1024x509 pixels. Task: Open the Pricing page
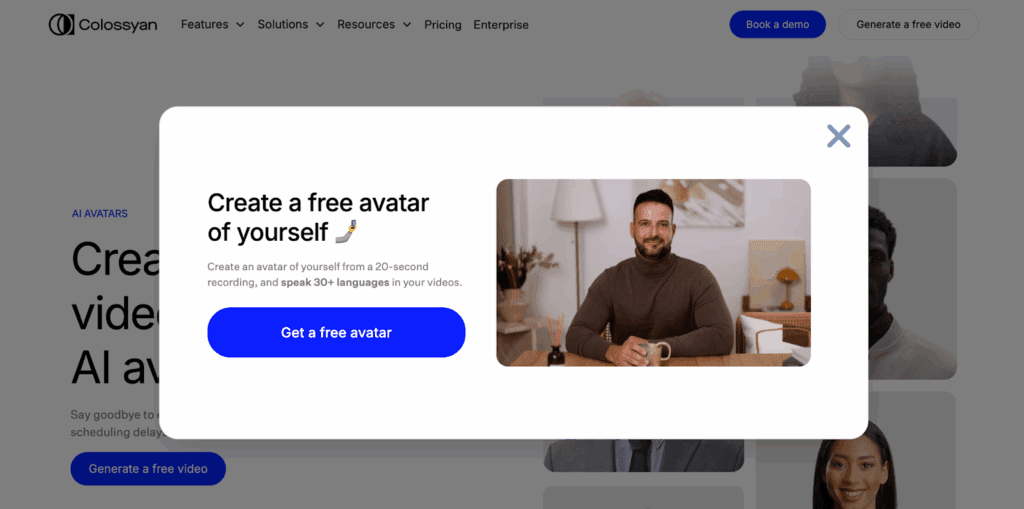pos(443,25)
